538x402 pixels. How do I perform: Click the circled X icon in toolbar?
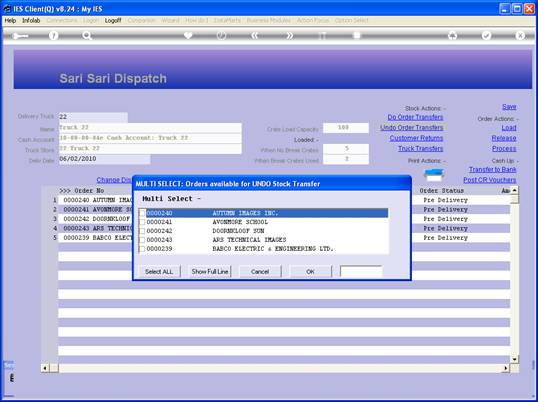click(x=520, y=35)
